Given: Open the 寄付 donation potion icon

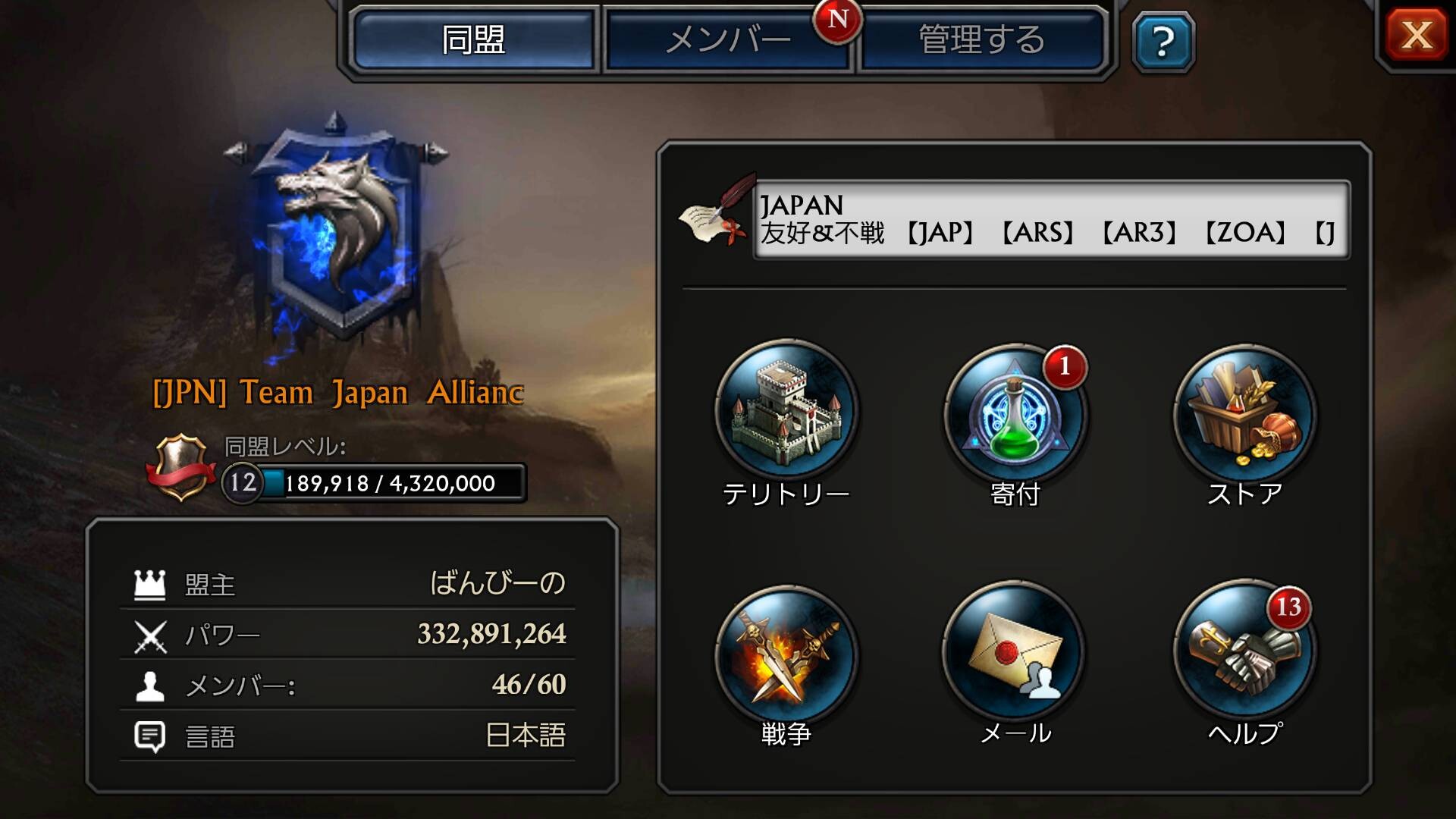Looking at the screenshot, I should click(1015, 414).
